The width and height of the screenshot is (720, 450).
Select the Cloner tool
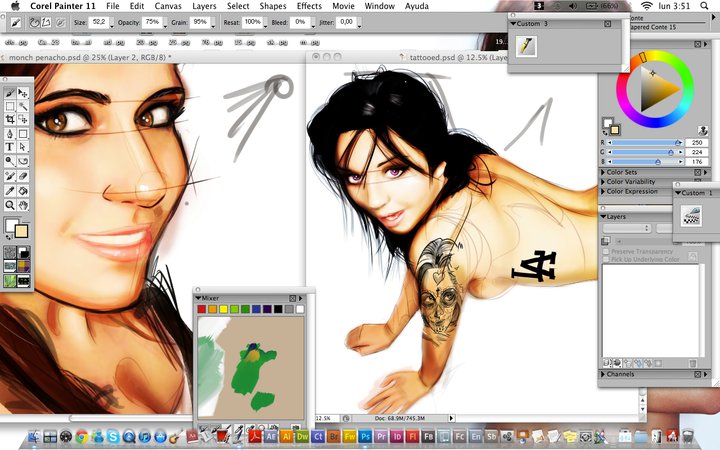click(22, 161)
